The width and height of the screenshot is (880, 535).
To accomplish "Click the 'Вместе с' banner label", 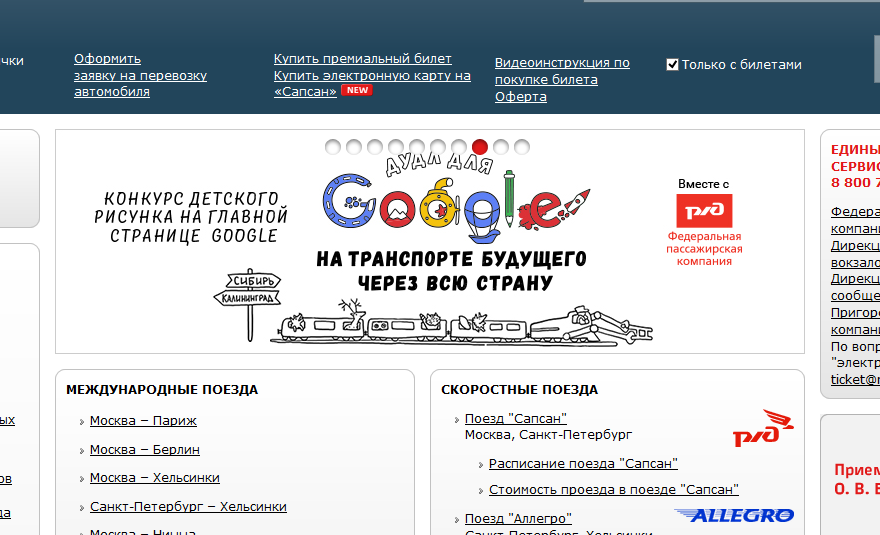I will 703,184.
